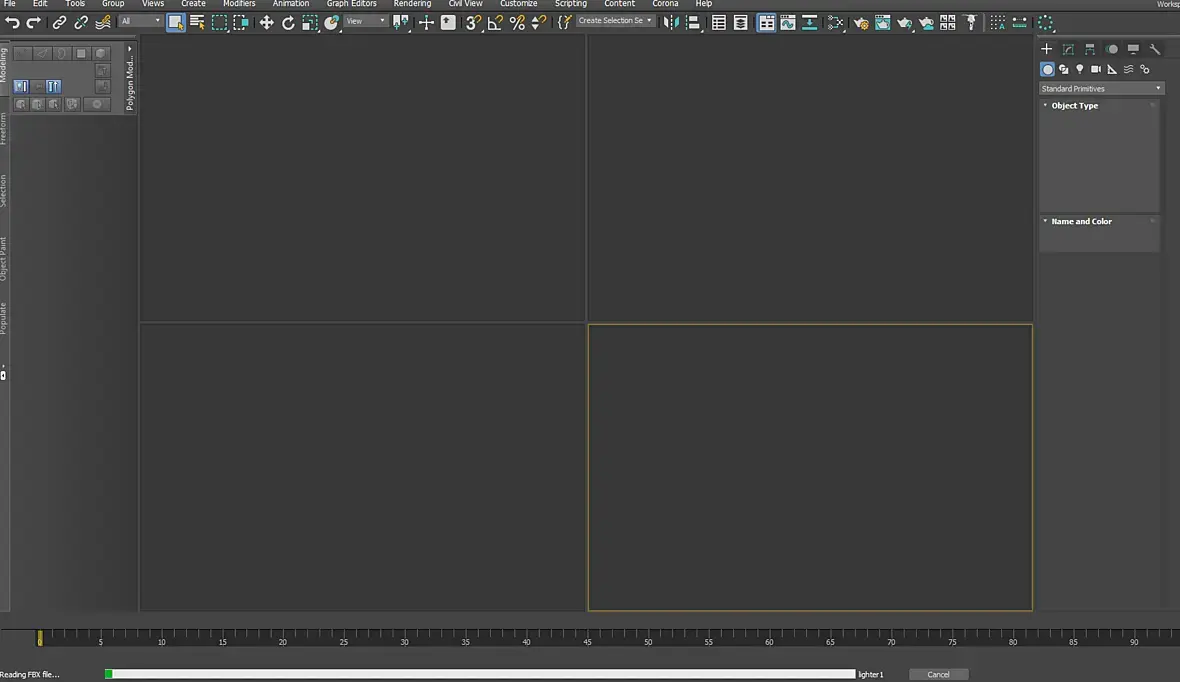Screen dimensions: 1180x682
Task: Cancel the FBX file import
Action: click(x=938, y=674)
